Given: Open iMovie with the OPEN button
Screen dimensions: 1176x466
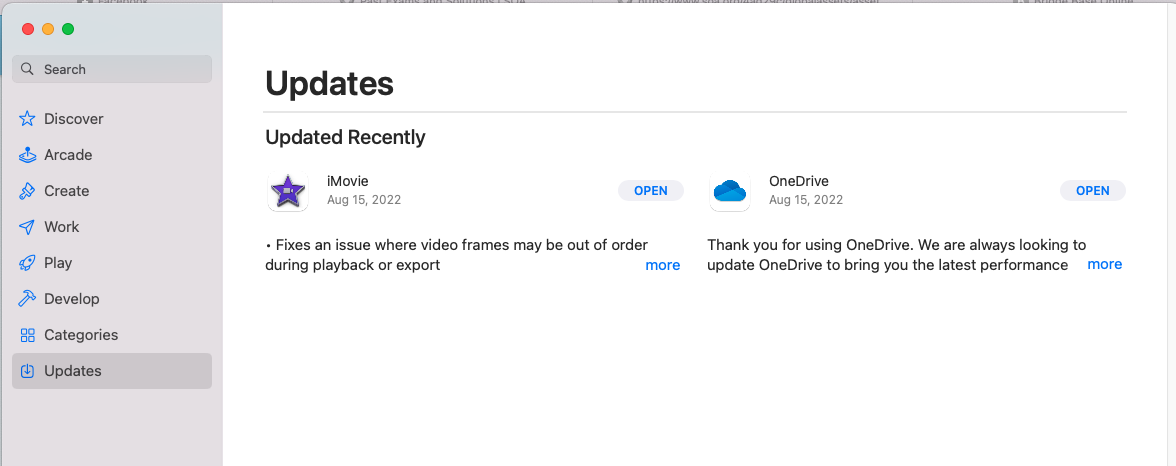Looking at the screenshot, I should tap(651, 191).
